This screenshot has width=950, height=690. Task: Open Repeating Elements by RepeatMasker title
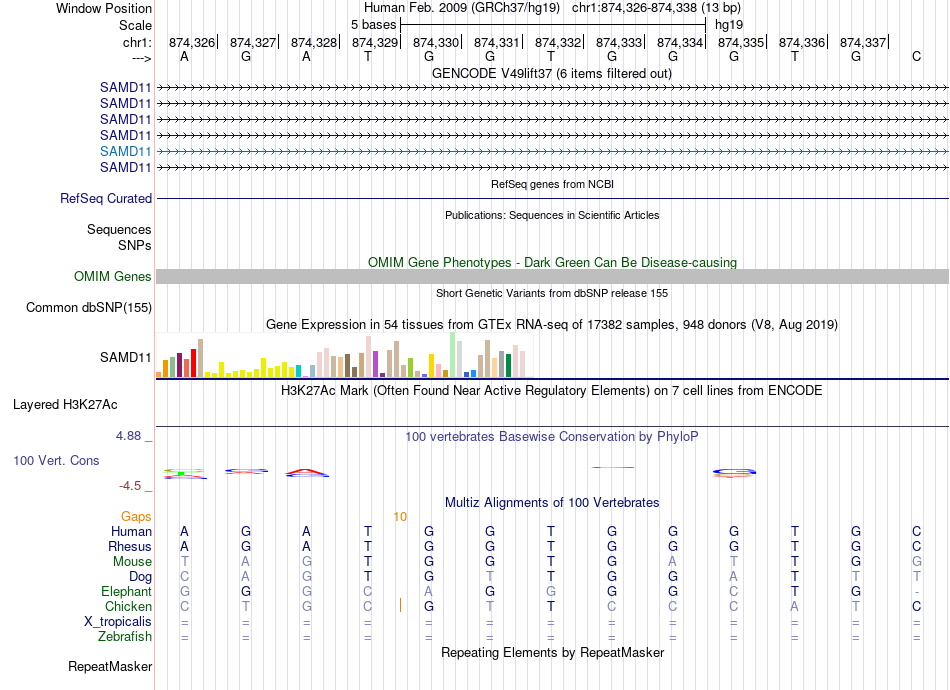pos(552,653)
